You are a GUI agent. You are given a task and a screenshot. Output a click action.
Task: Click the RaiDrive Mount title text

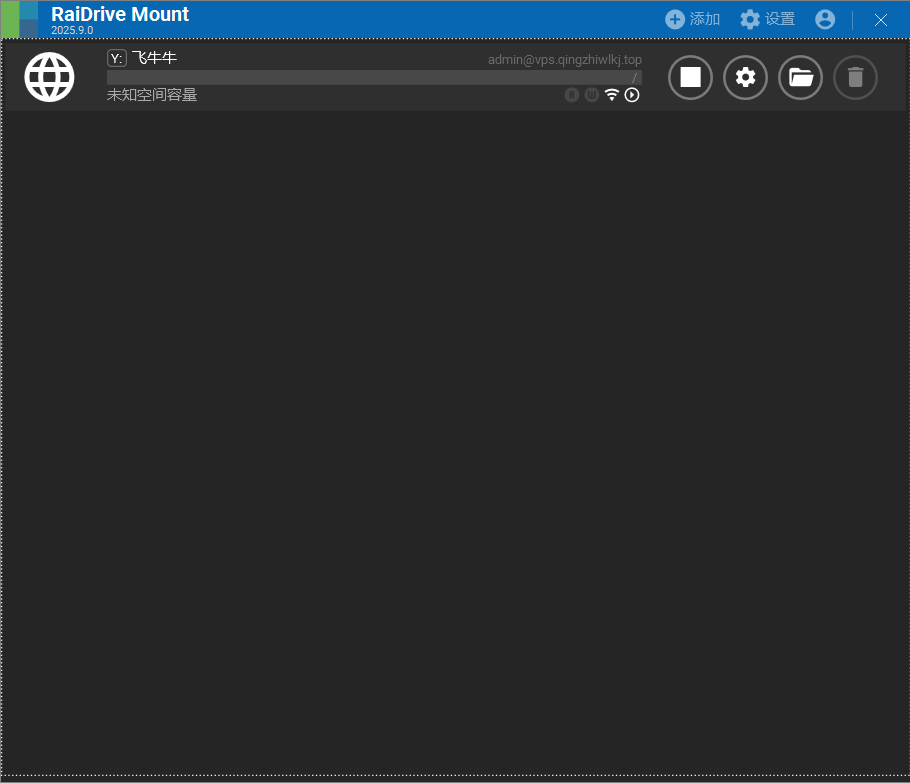click(120, 14)
